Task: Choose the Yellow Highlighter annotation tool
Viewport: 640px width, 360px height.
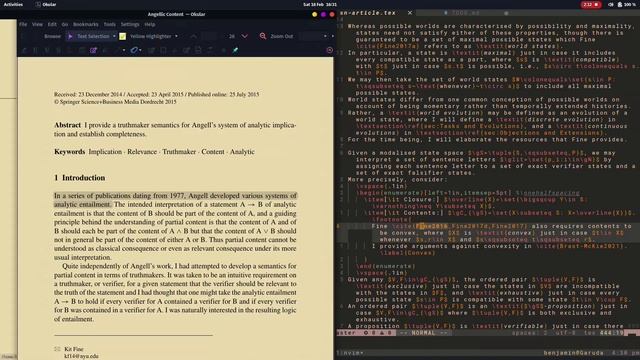Action: click(150, 36)
